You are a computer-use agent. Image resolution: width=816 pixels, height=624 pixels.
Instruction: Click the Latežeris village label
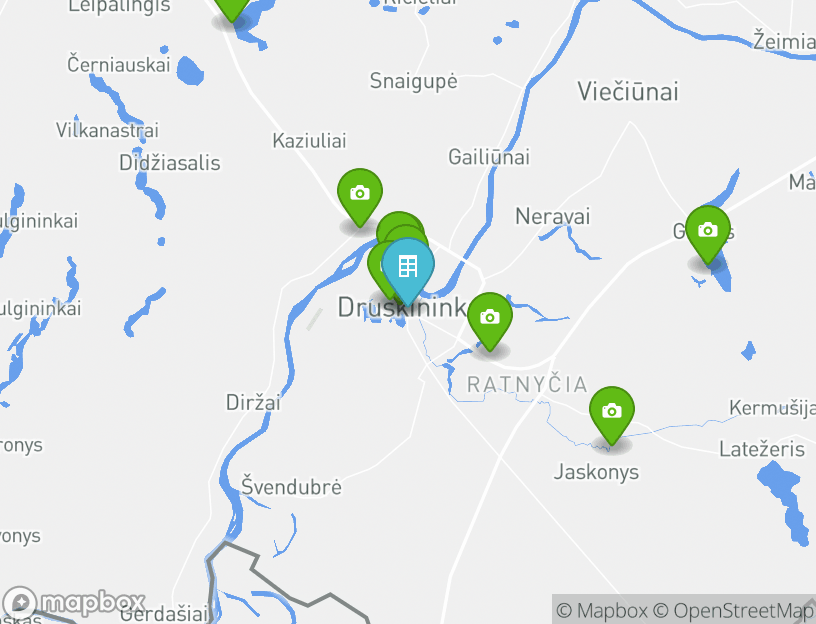tap(762, 449)
